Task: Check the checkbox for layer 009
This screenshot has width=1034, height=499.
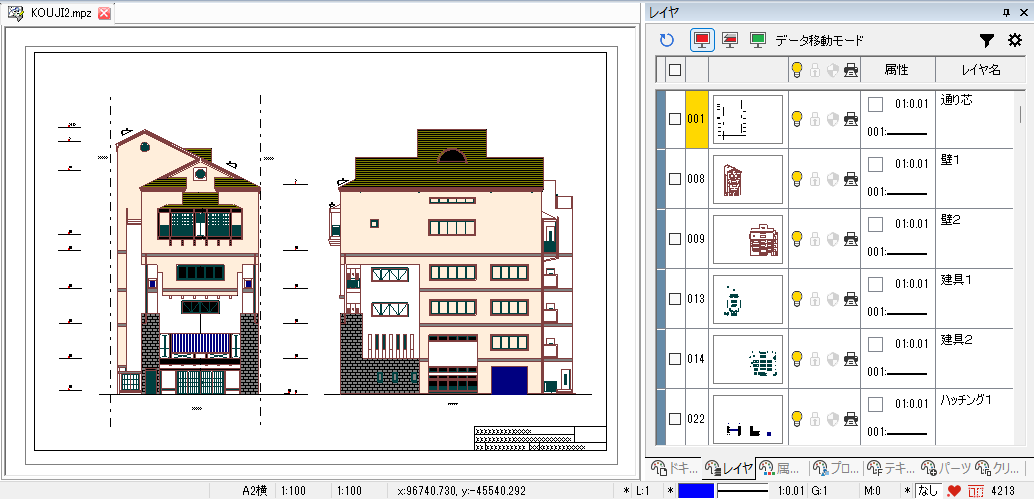Action: pos(675,239)
